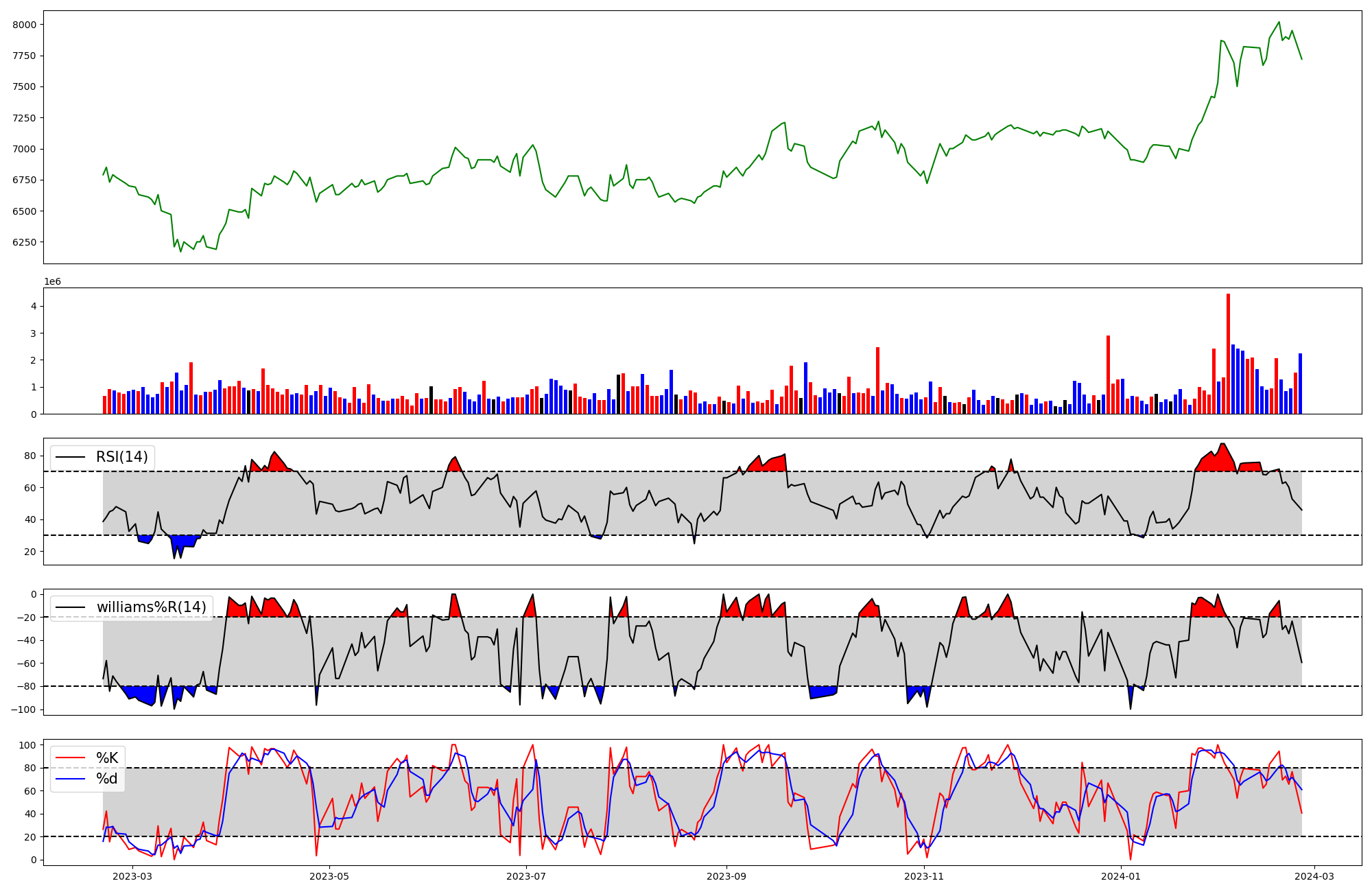Click the %d legend entry

(x=106, y=779)
